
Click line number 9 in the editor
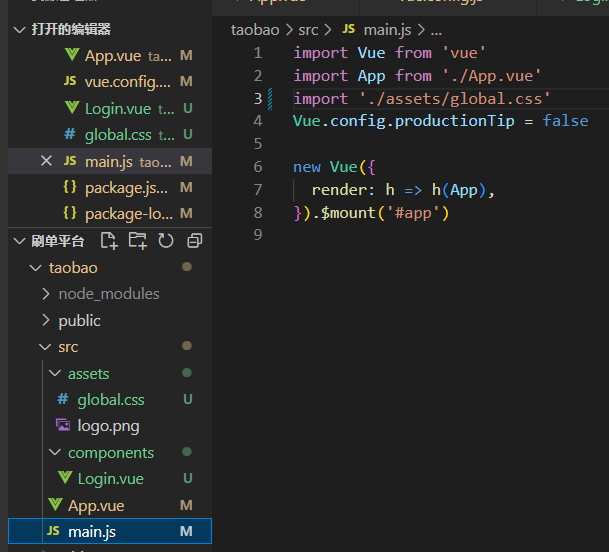[258, 235]
